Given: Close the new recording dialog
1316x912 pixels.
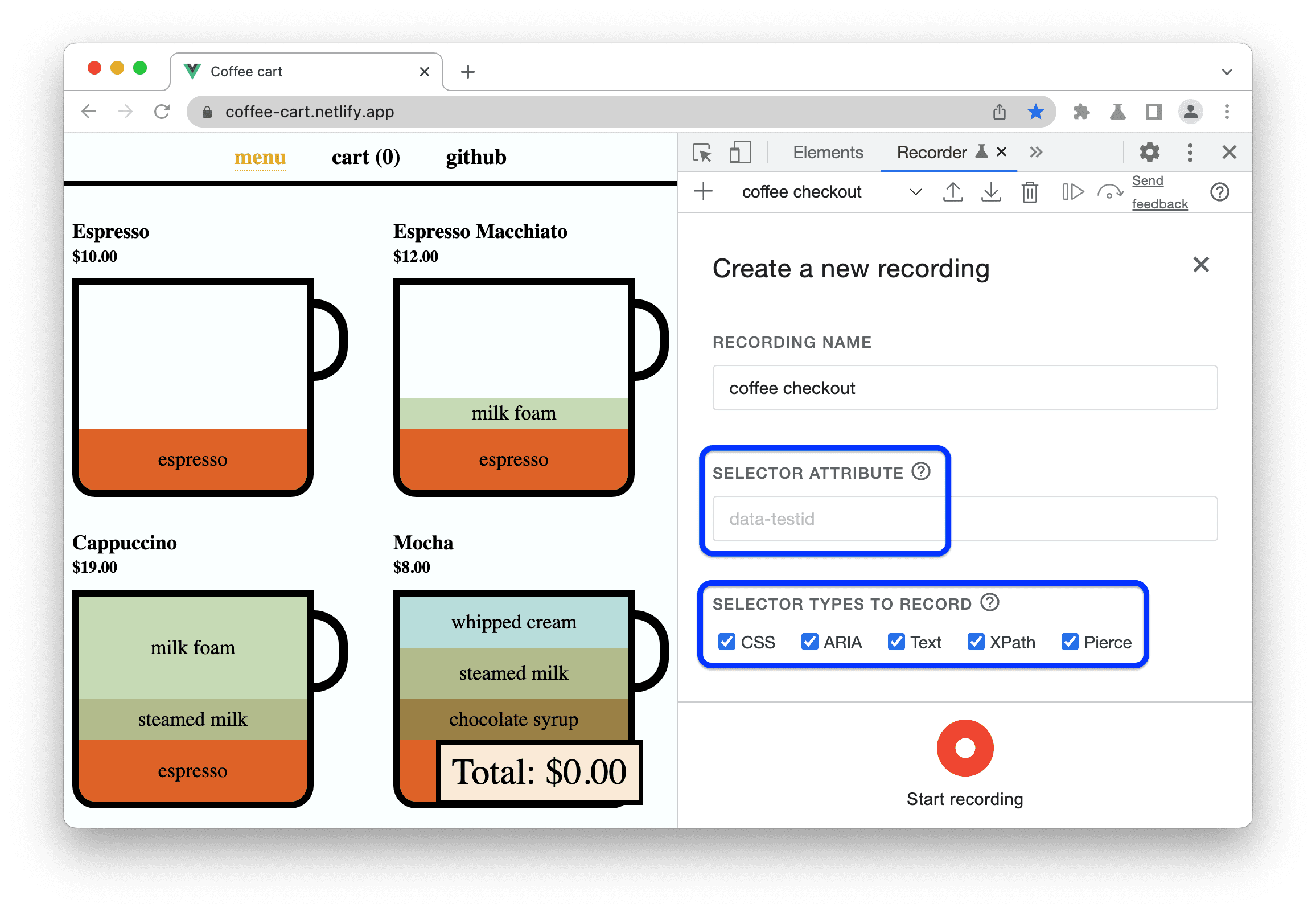Looking at the screenshot, I should coord(1201,264).
